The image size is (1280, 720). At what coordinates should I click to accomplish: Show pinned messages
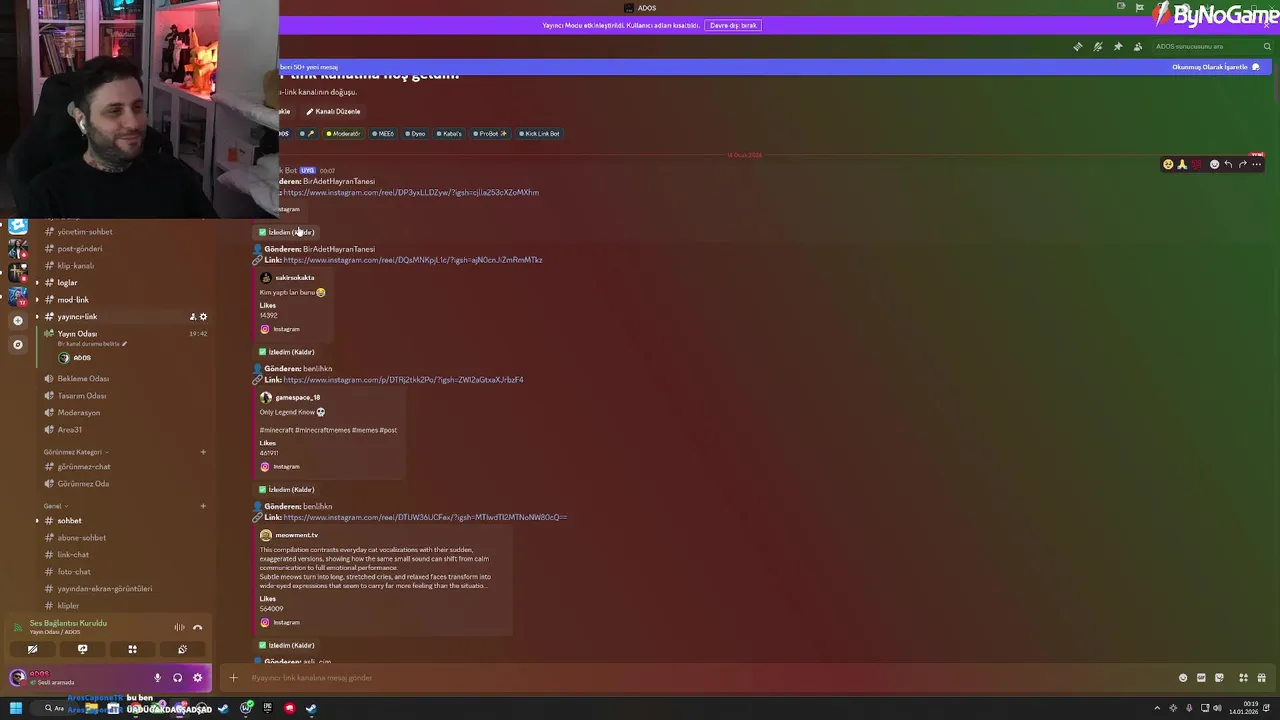point(1118,47)
